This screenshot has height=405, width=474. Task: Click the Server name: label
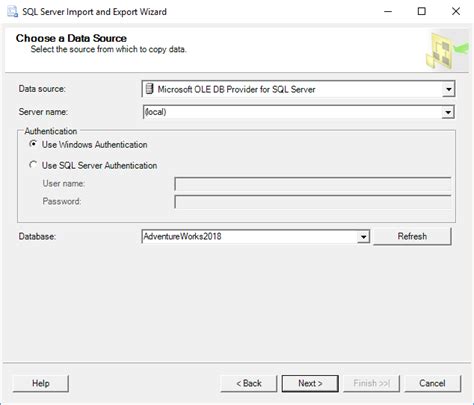[x=43, y=112]
